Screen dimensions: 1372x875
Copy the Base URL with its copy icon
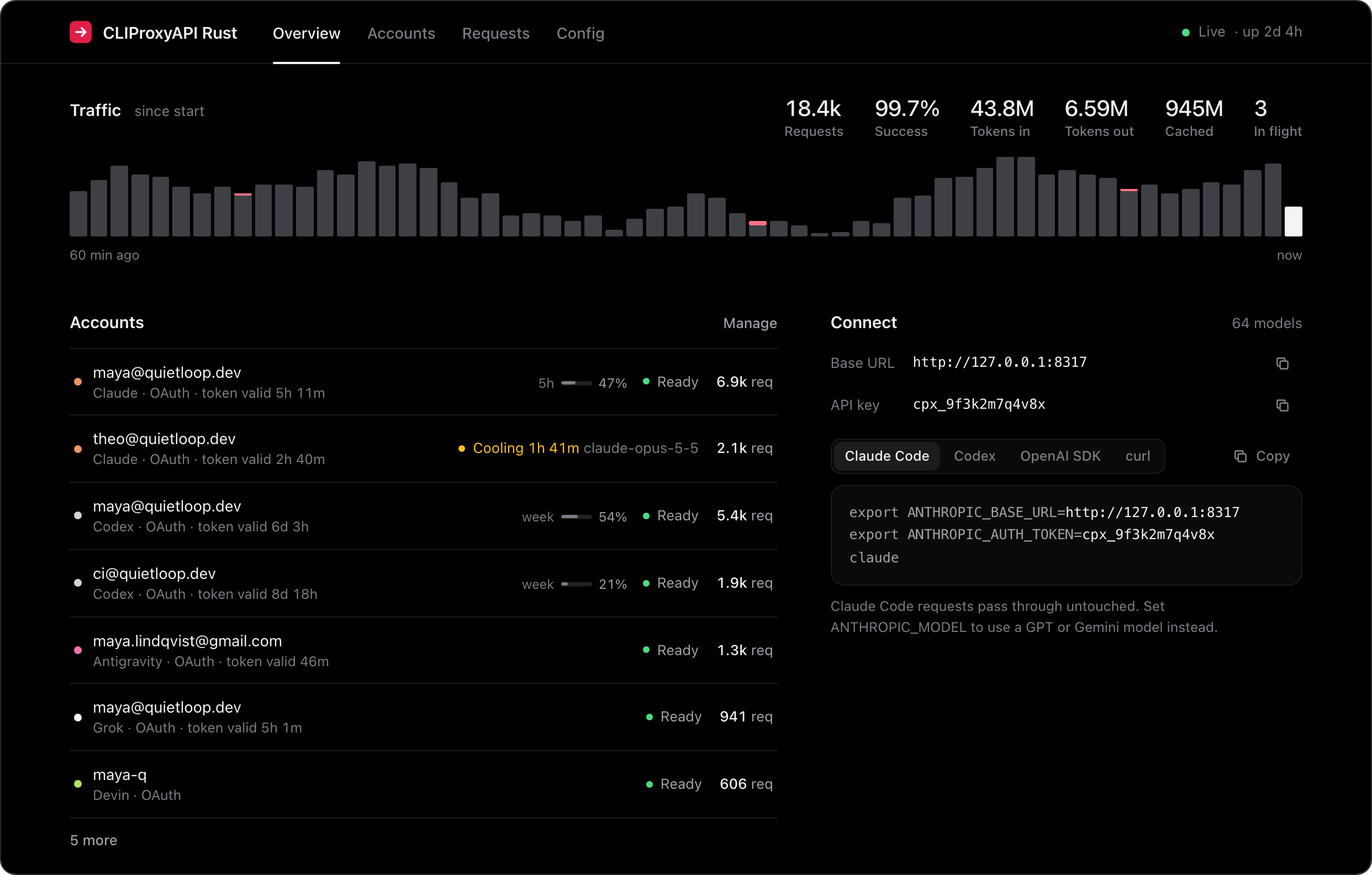pos(1282,363)
